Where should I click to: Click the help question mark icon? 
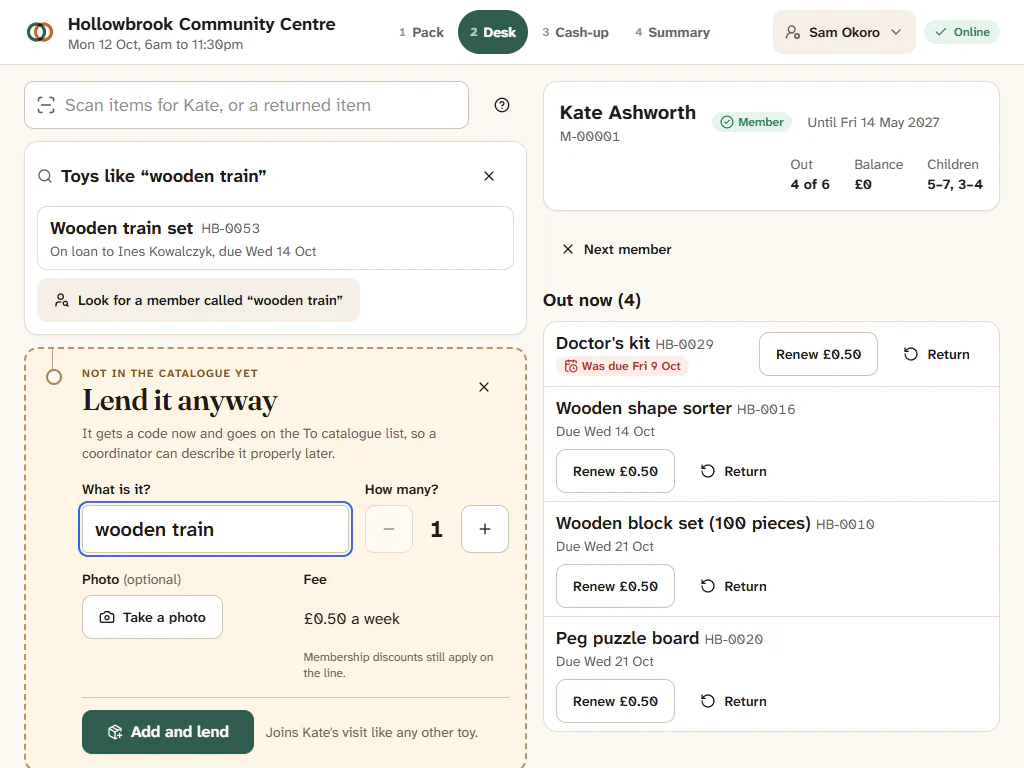coord(502,105)
